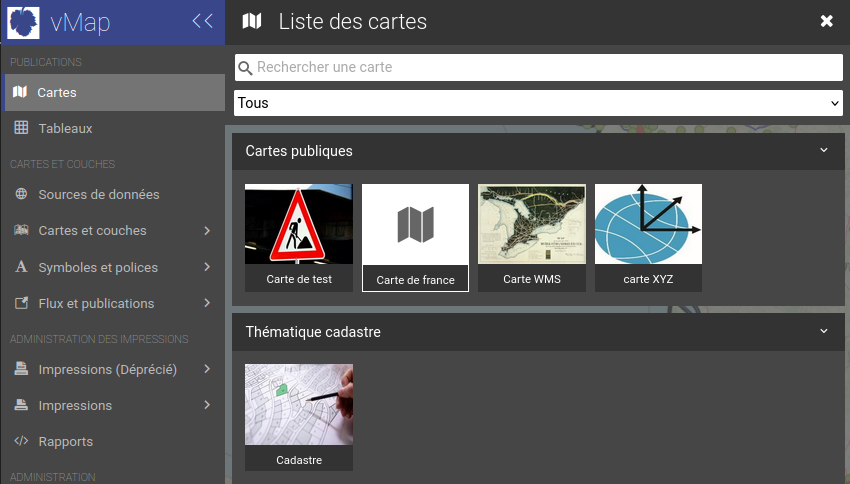Screen dimensions: 850x484
Task: Collapse the Thématique cadastre section
Action: coord(824,331)
